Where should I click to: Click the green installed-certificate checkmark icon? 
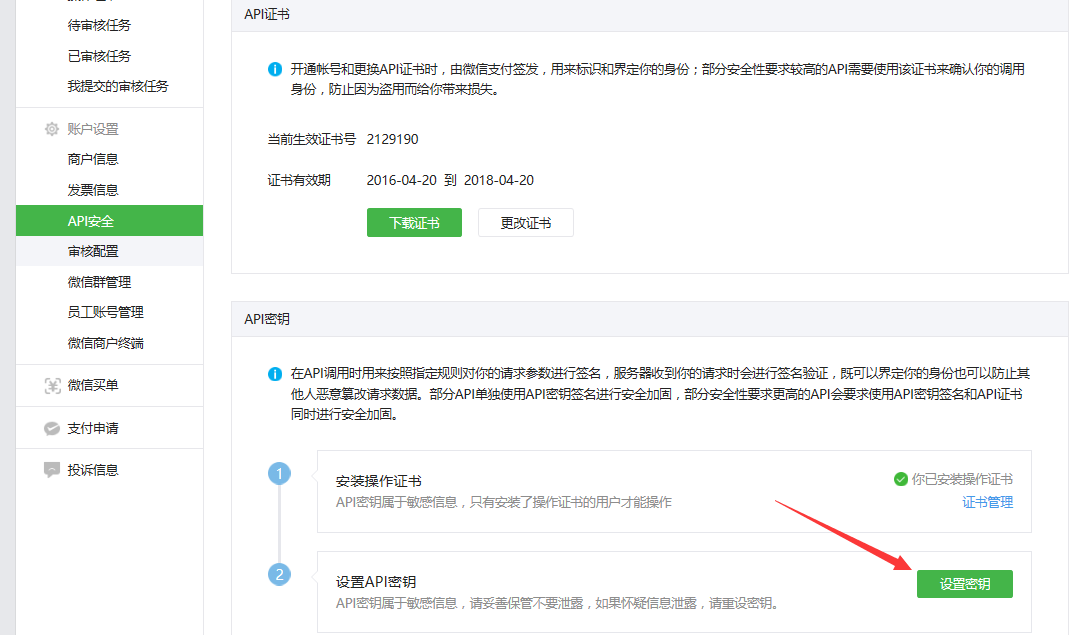click(900, 479)
